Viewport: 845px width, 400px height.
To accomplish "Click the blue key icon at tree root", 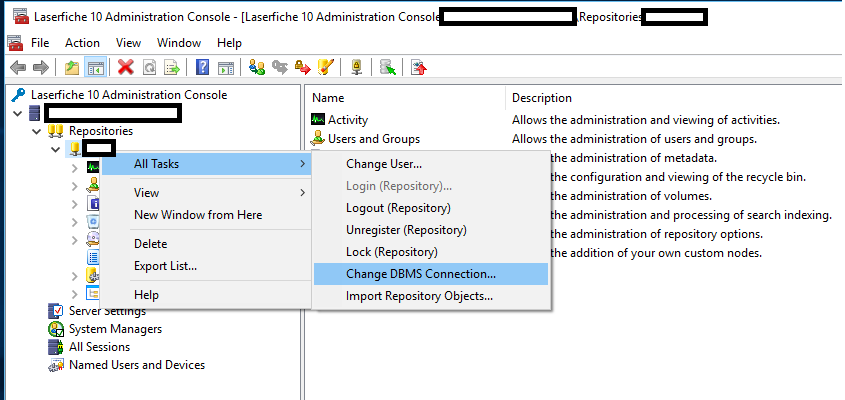I will point(18,95).
